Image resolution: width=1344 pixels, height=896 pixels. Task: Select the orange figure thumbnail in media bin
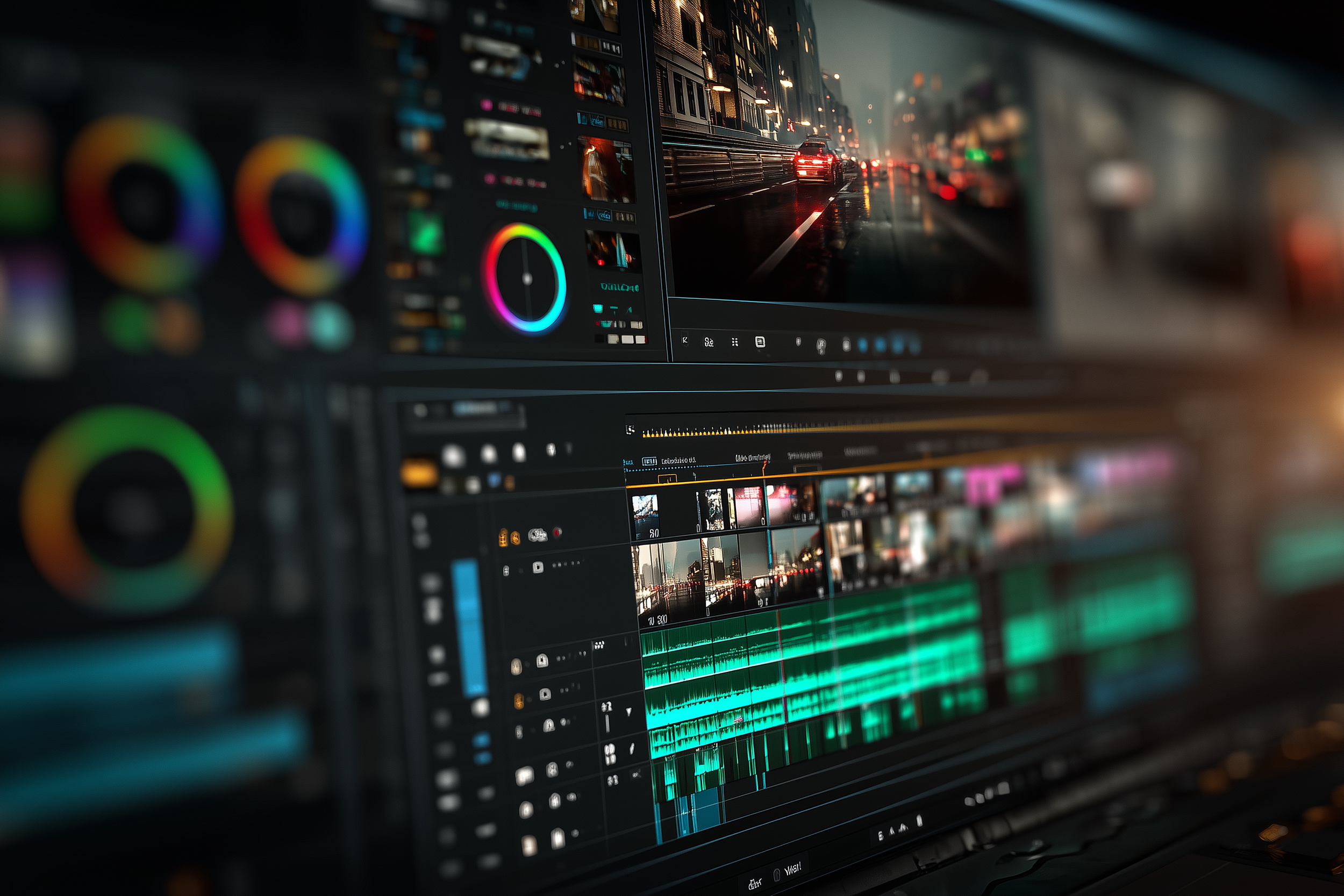tap(606, 169)
